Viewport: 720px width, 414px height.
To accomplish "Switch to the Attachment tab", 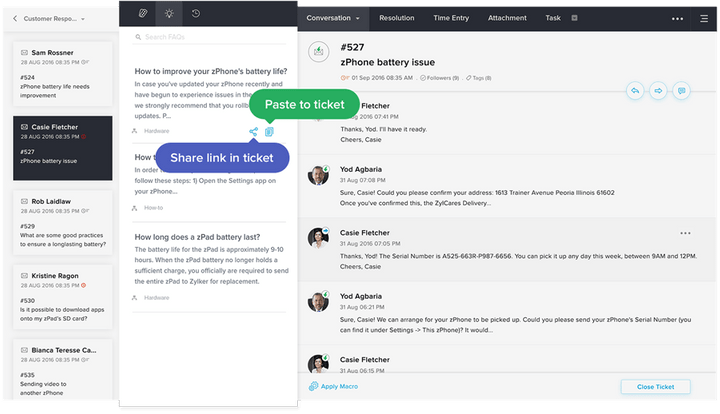I will (x=507, y=18).
